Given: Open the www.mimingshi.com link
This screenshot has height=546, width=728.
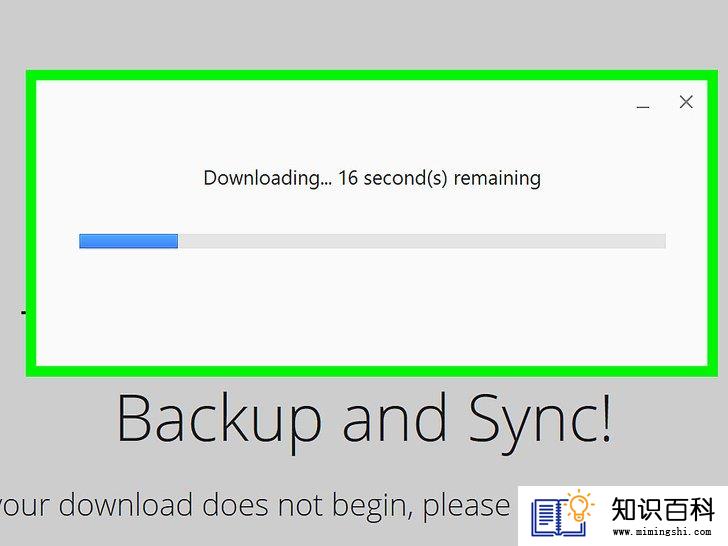Looking at the screenshot, I should pos(662,531).
